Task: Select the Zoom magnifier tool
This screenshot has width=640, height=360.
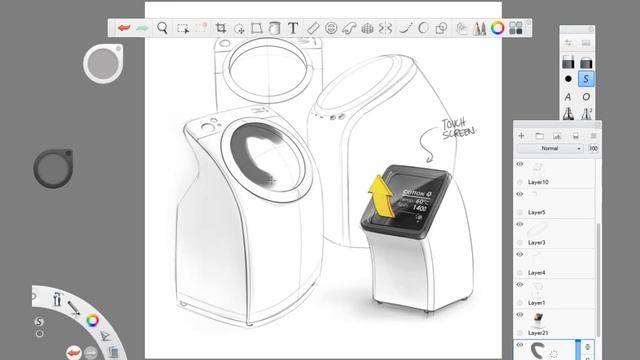Action: tap(162, 28)
